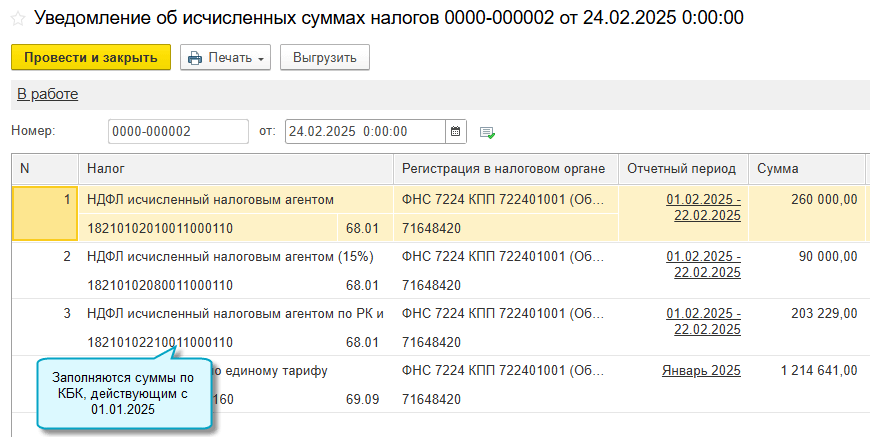Select the Отчетный период column header
The width and height of the screenshot is (870, 437).
[x=681, y=169]
